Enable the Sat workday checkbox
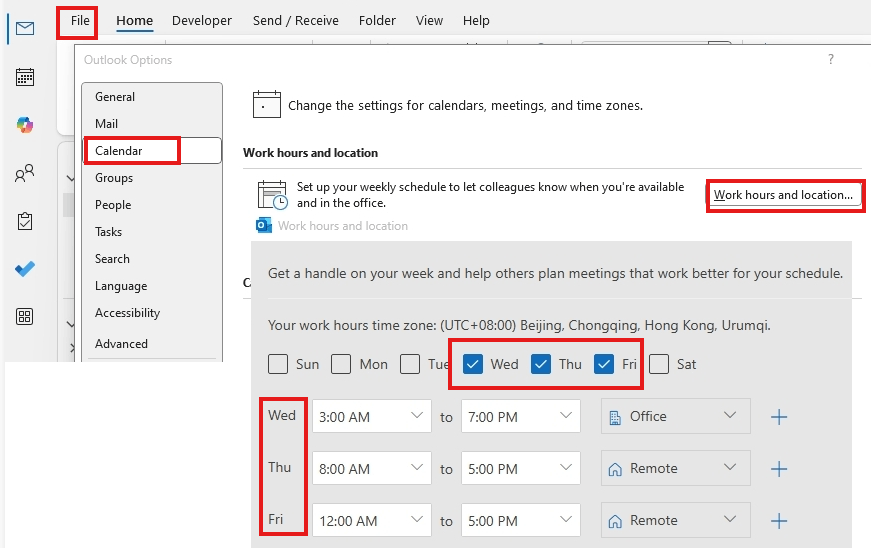871x548 pixels. point(659,364)
